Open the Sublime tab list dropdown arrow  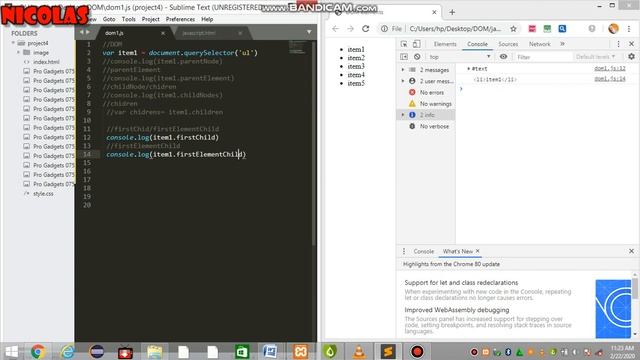click(309, 32)
